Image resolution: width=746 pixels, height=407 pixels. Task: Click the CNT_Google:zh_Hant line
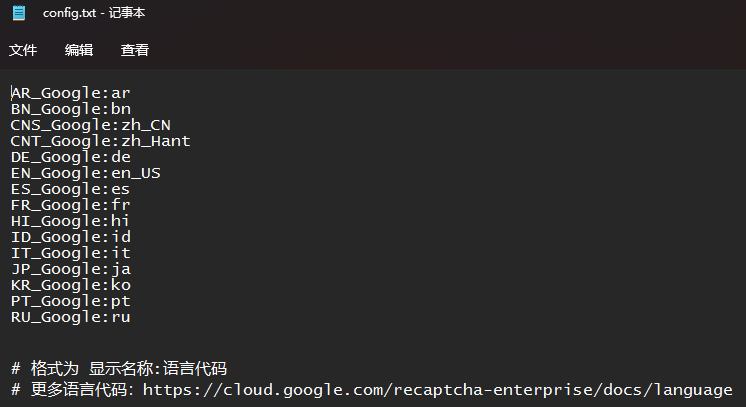100,141
